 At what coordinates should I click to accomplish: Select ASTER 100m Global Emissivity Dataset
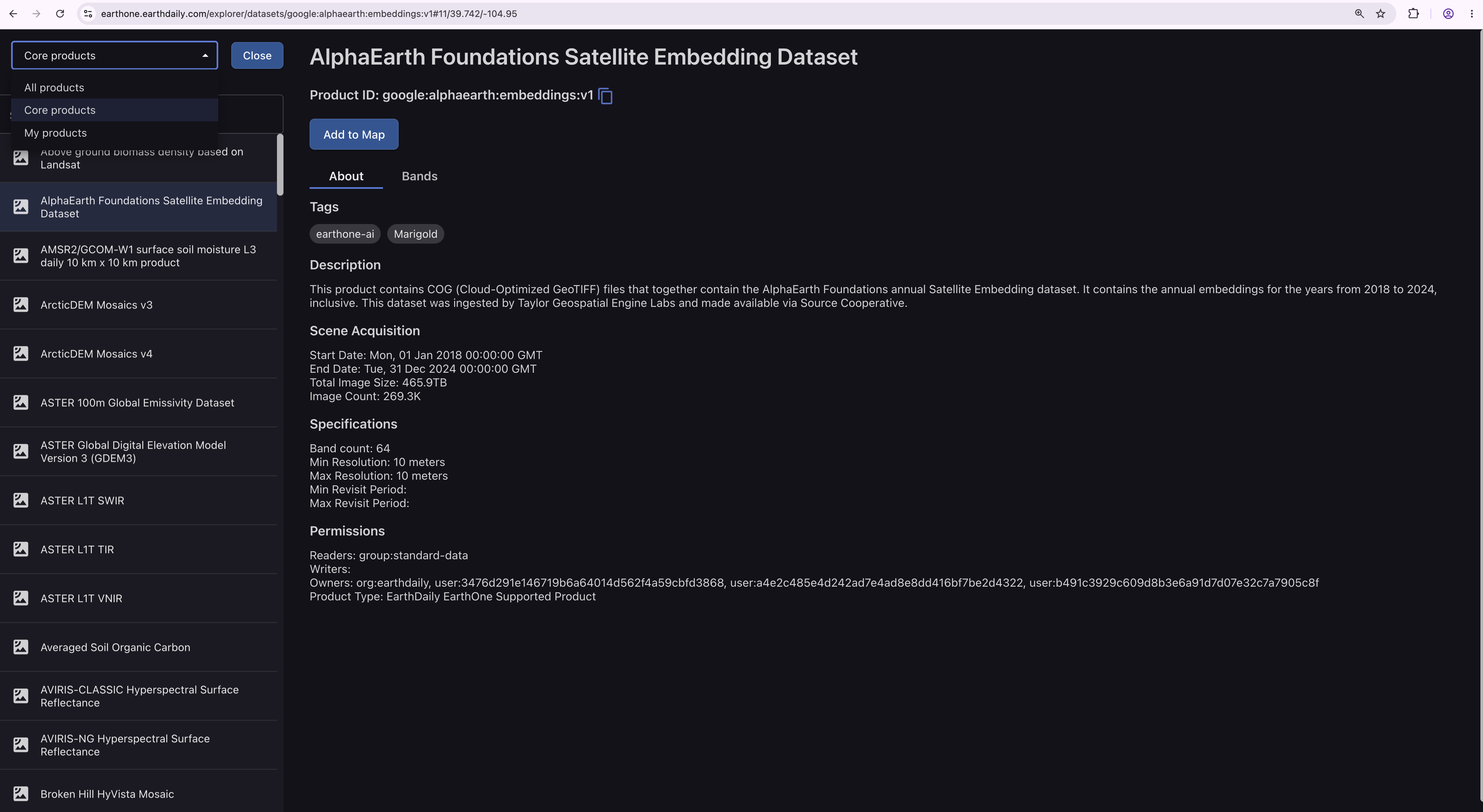pyautogui.click(x=138, y=402)
